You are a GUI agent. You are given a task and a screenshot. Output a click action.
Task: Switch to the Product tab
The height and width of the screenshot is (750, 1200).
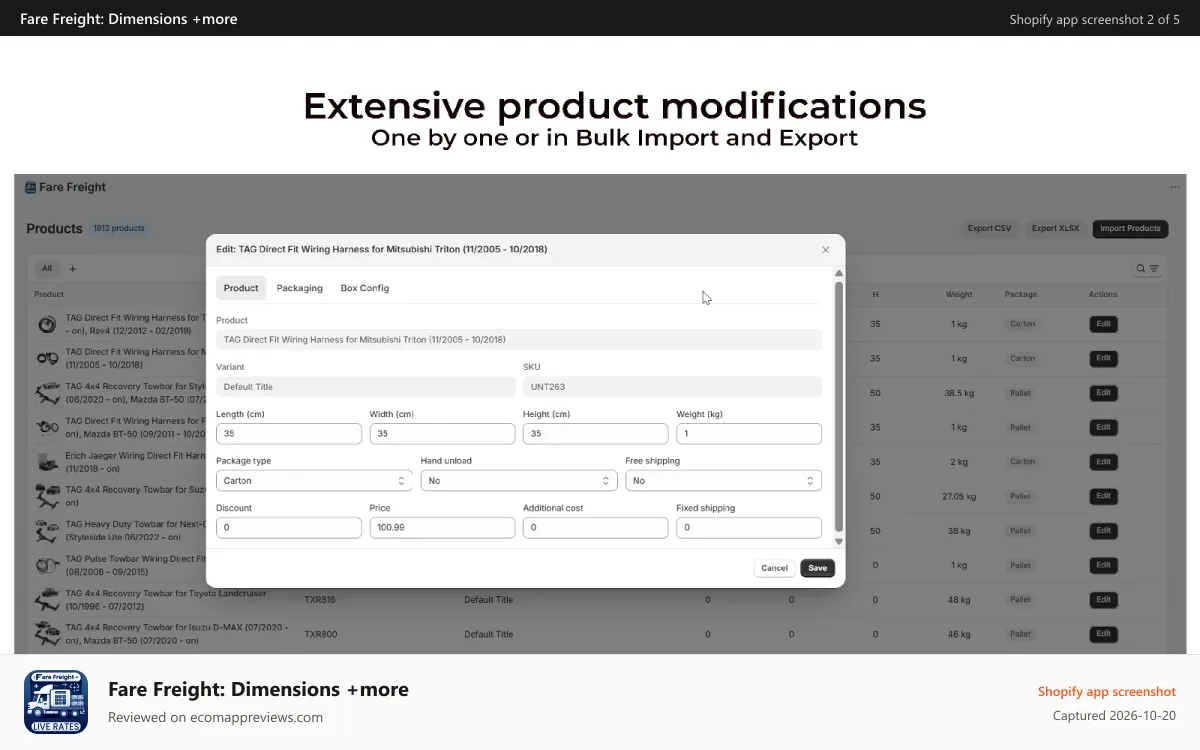[x=241, y=288]
